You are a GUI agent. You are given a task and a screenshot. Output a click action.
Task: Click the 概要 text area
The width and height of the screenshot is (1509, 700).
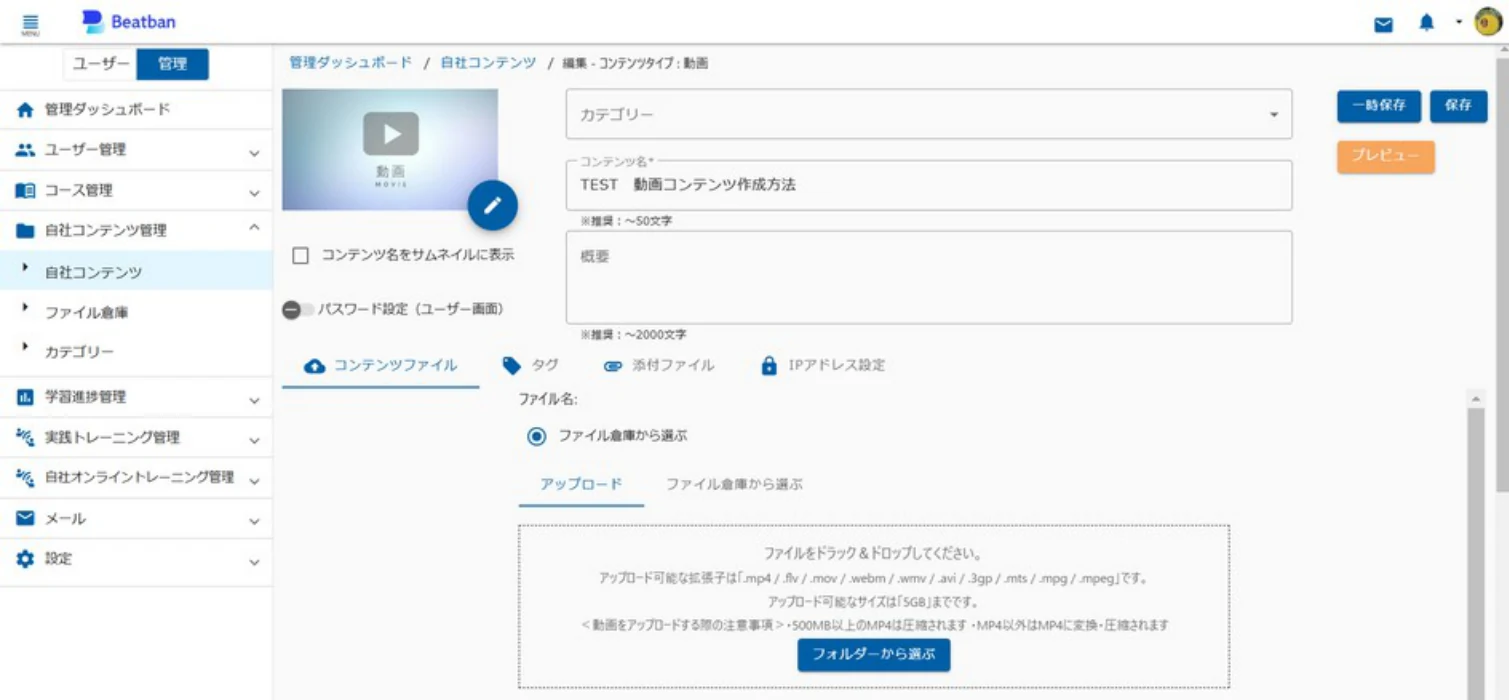coord(929,278)
